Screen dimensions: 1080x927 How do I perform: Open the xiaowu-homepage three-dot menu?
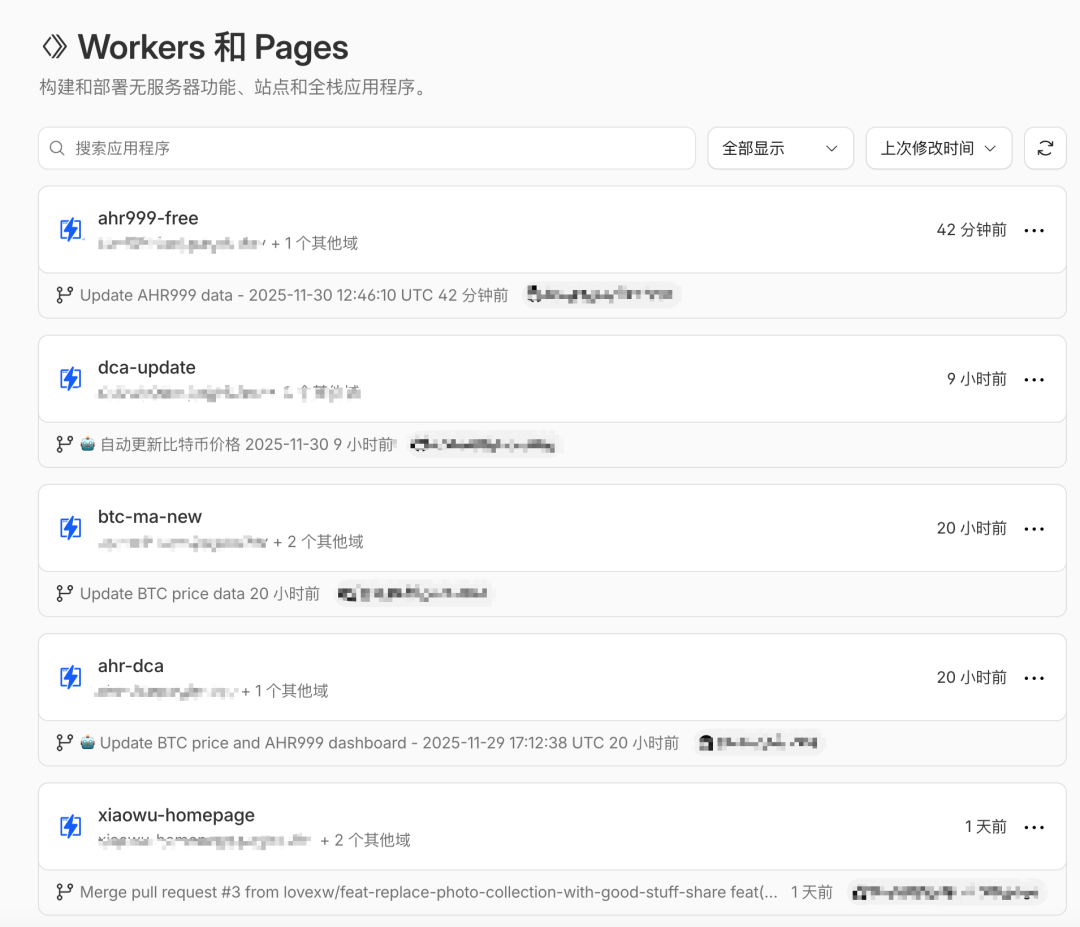click(x=1034, y=827)
